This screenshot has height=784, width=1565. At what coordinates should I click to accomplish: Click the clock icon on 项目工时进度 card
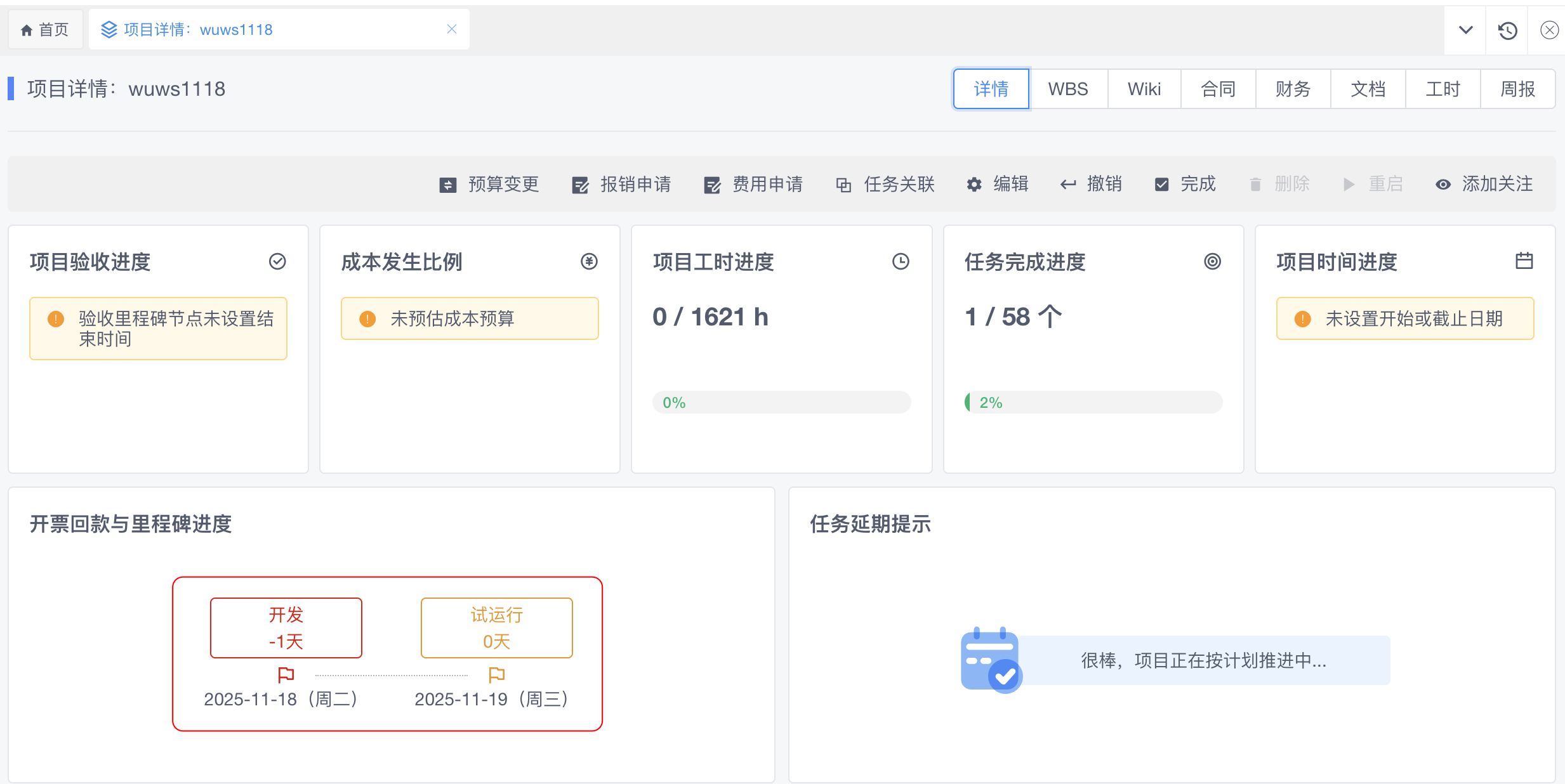click(901, 261)
